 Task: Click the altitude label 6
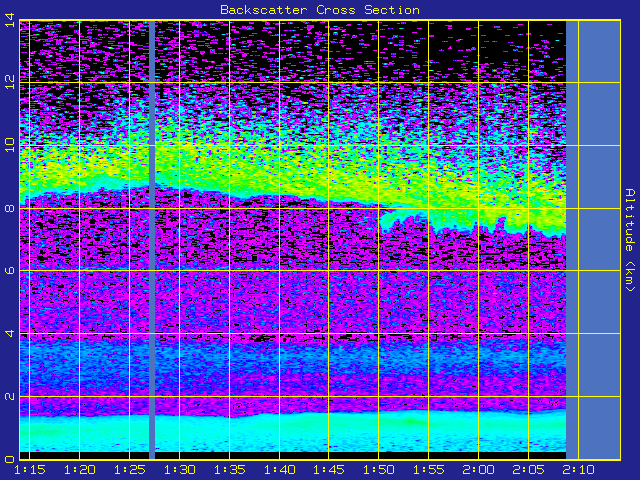point(10,270)
